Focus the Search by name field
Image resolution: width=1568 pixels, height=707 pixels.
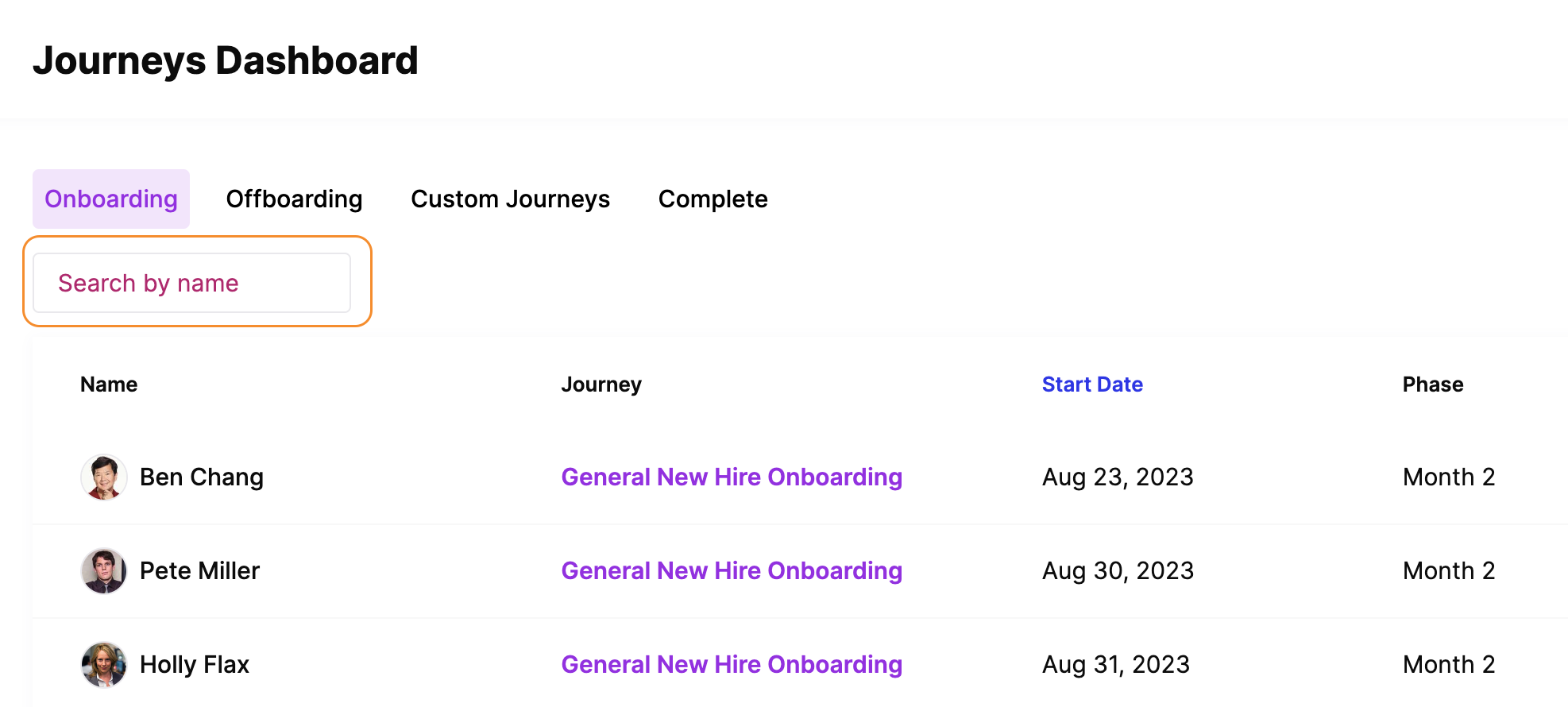pos(191,283)
